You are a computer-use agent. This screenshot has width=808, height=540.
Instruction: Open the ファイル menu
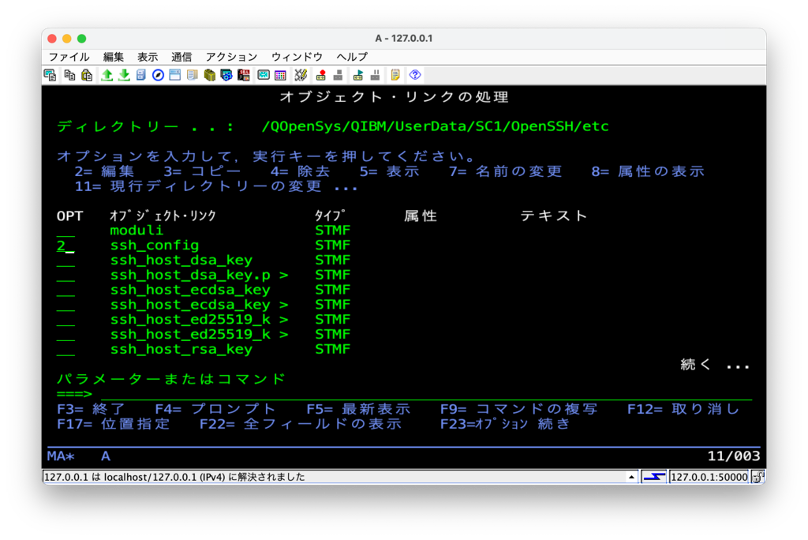pos(69,57)
